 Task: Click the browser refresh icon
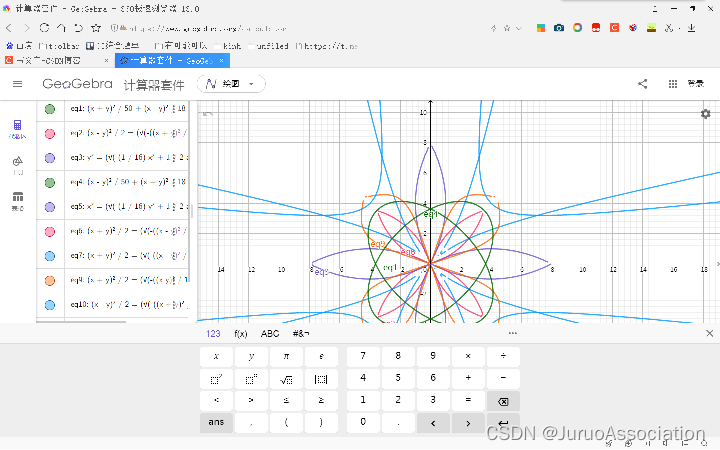pos(44,28)
